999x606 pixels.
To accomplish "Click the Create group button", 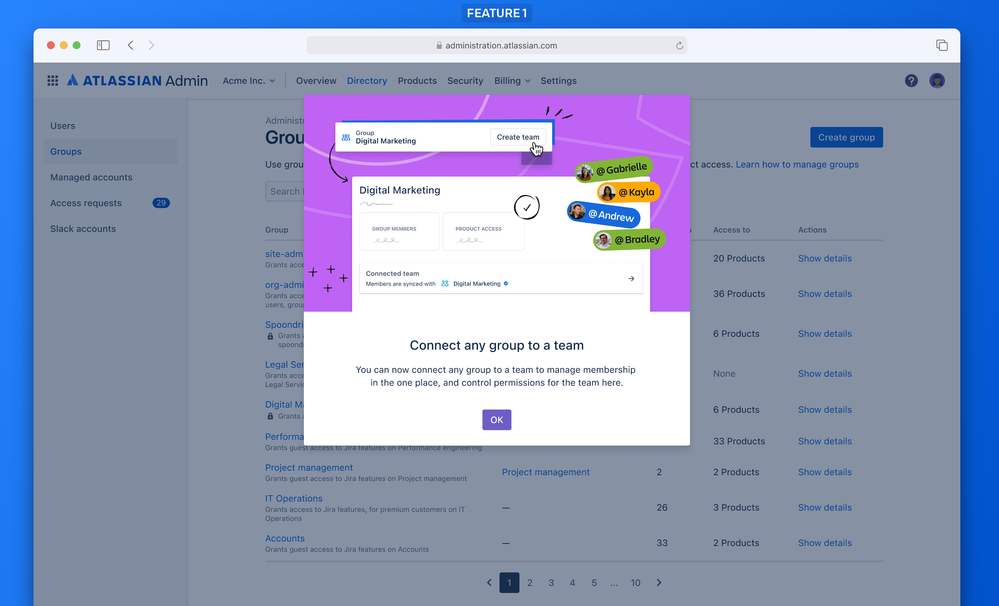I will pyautogui.click(x=846, y=137).
